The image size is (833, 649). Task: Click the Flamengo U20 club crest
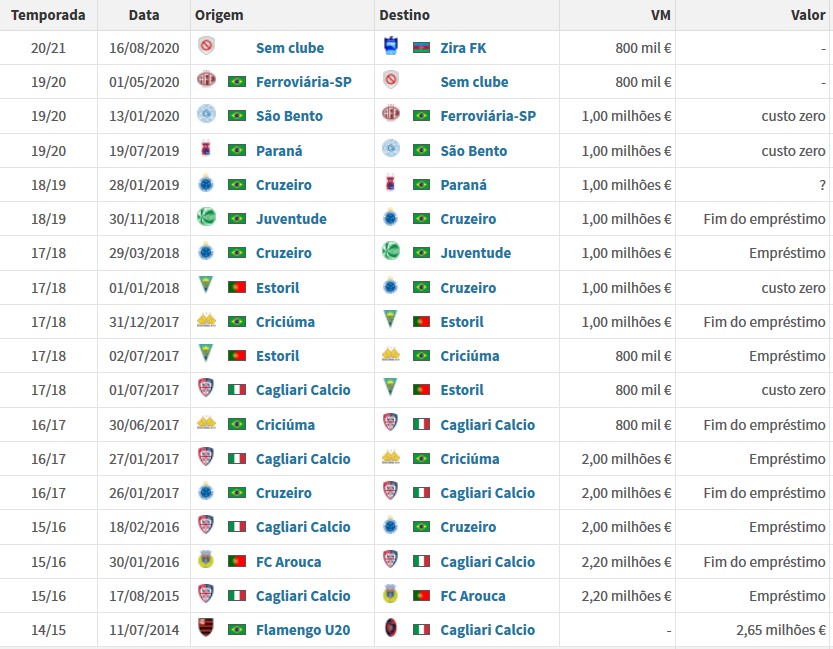tap(206, 629)
